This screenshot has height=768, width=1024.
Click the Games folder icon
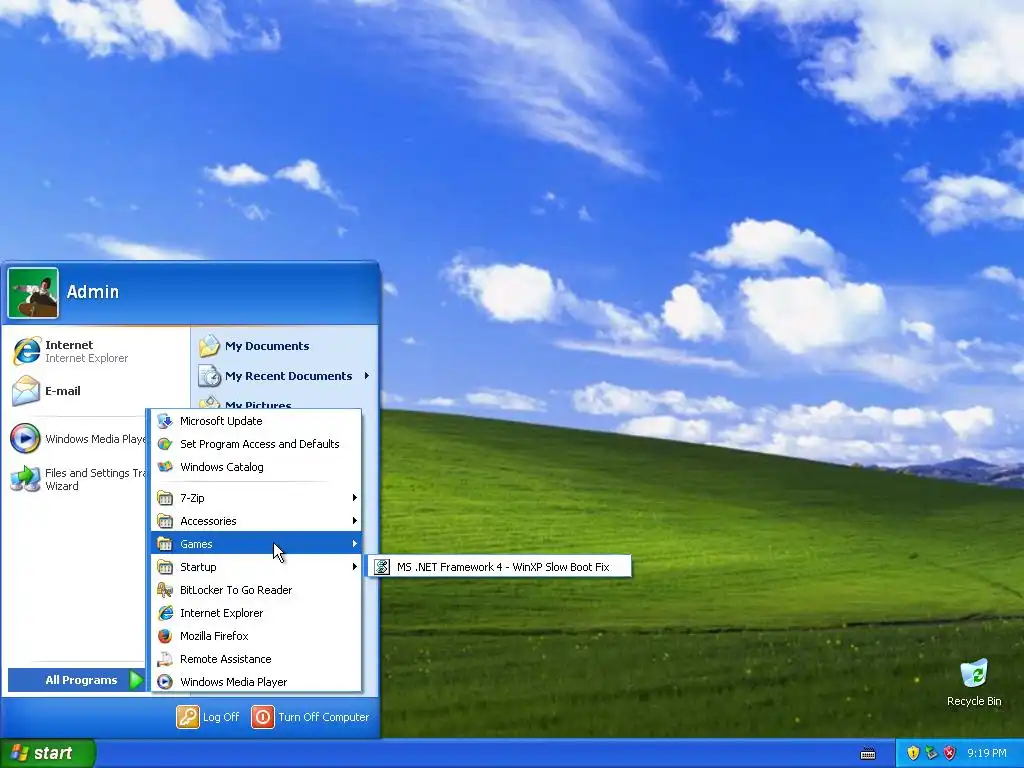tap(165, 544)
